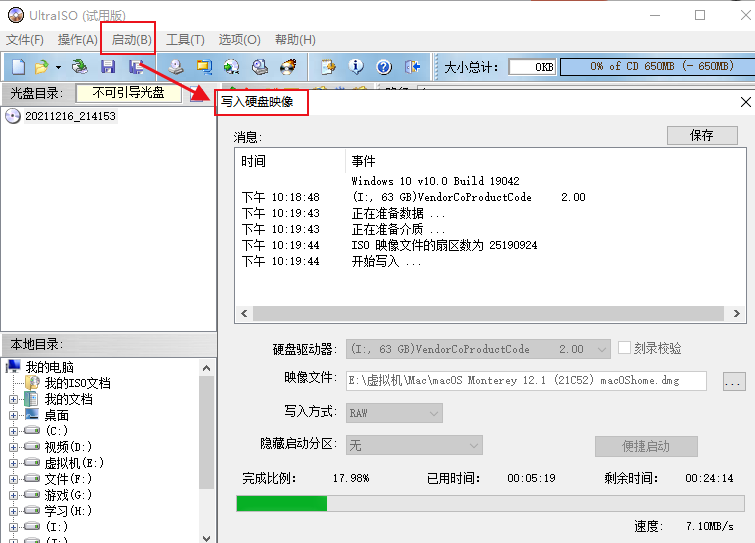Click the local tree scroll-down arrow
The width and height of the screenshot is (755, 543).
207,538
